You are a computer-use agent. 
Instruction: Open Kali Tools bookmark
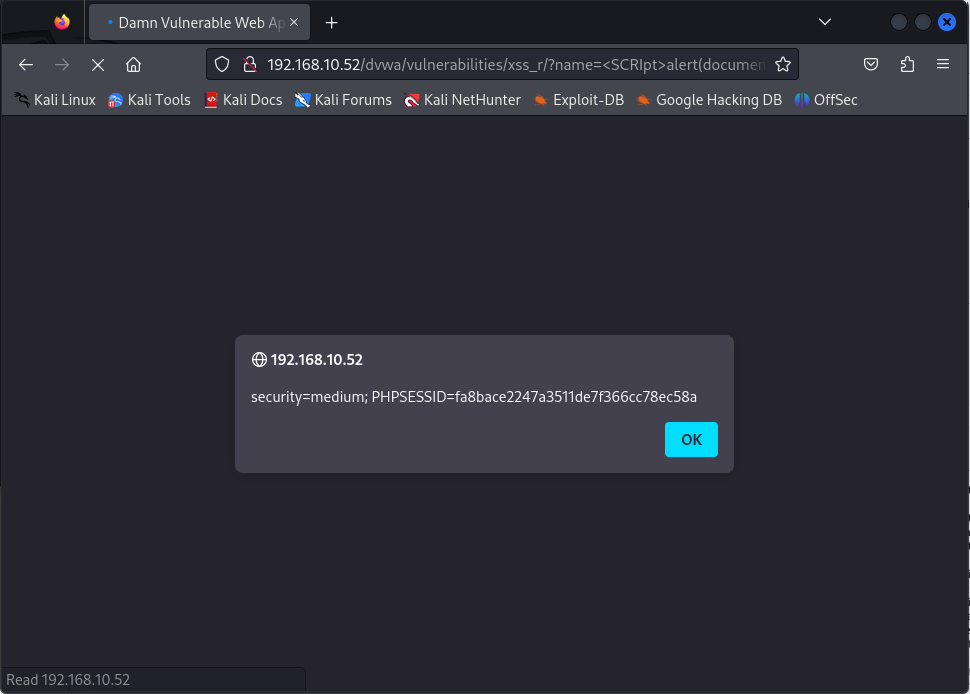[x=149, y=100]
